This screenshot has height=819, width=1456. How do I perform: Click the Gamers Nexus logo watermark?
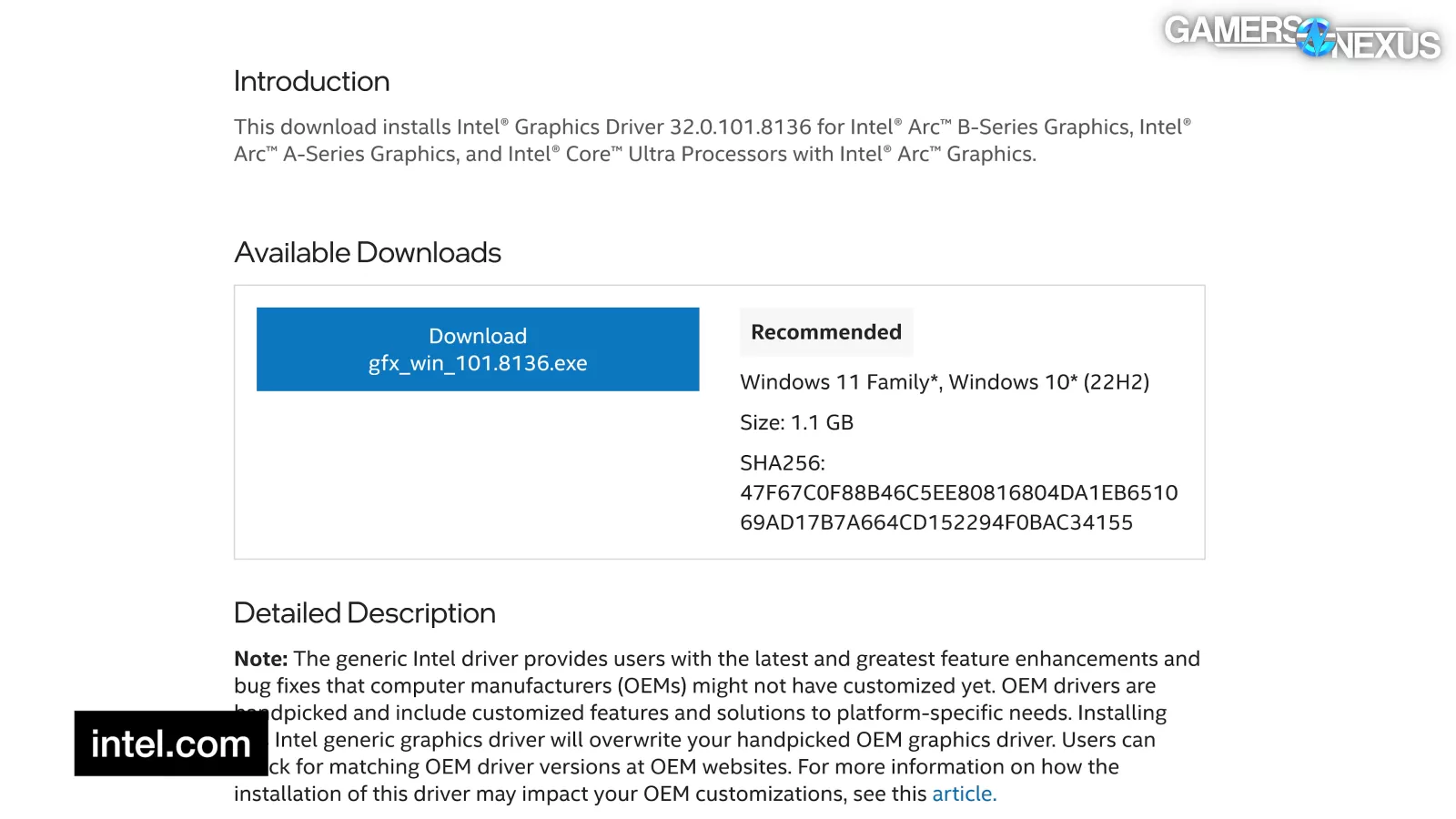coord(1301,36)
